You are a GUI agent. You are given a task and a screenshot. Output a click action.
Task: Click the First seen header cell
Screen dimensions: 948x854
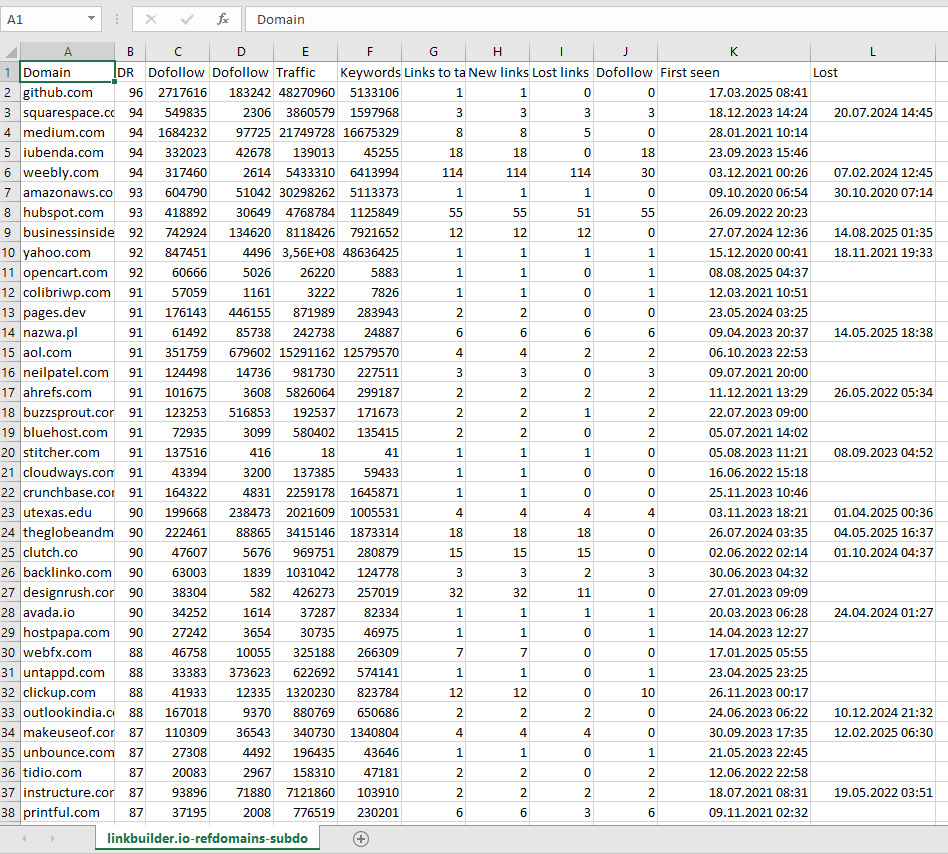pos(733,72)
